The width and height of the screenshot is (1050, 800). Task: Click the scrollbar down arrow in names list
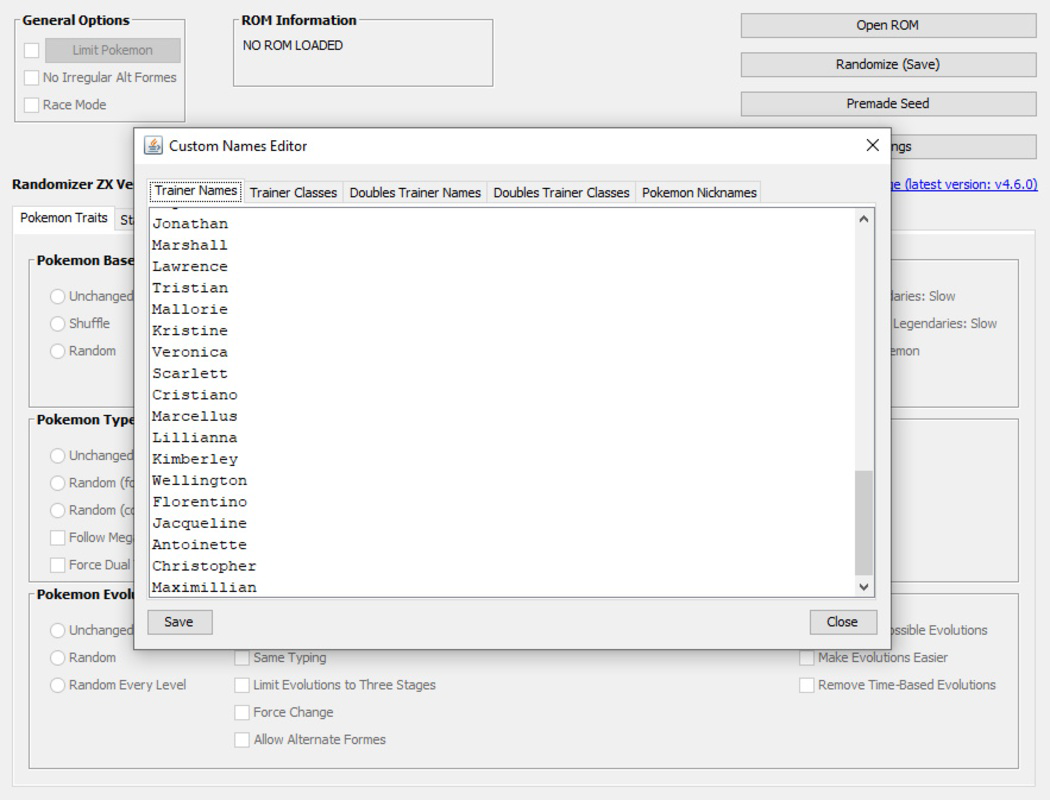click(x=863, y=587)
